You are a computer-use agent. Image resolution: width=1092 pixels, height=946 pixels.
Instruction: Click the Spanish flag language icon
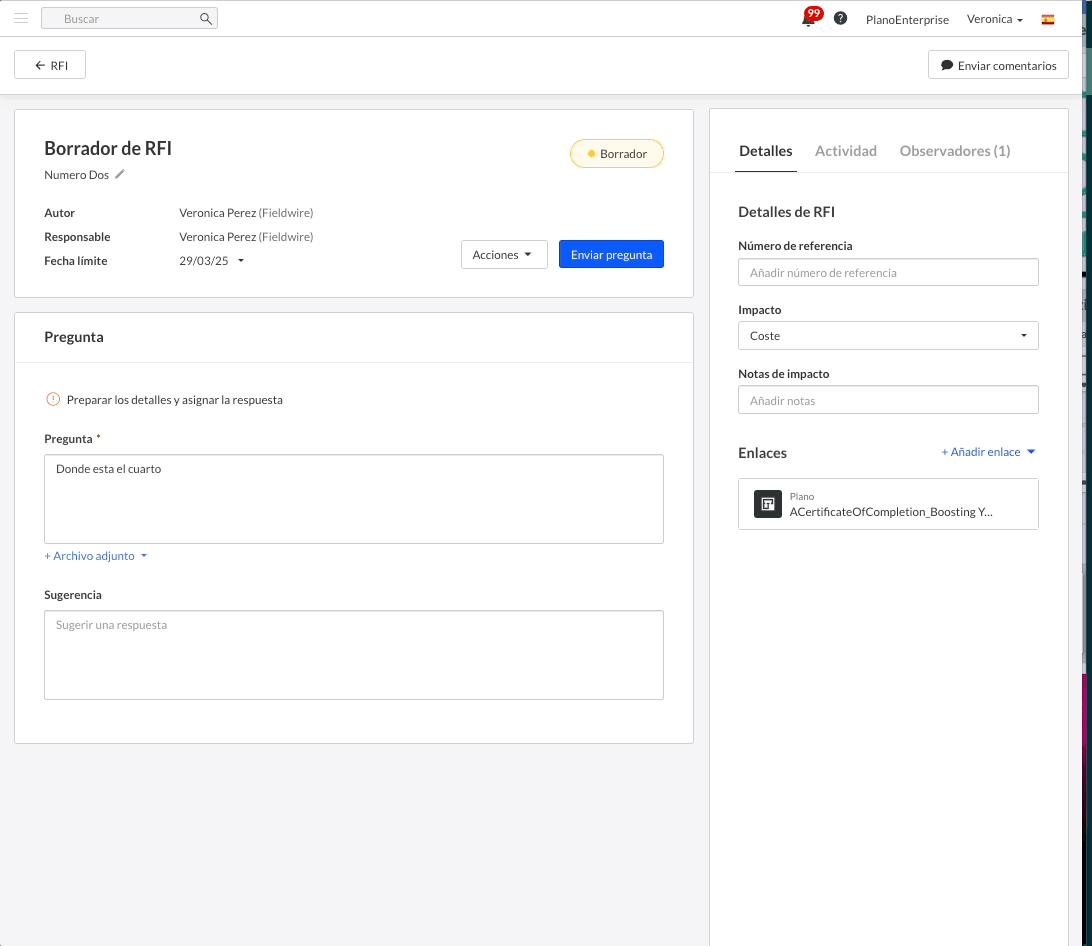(1048, 19)
